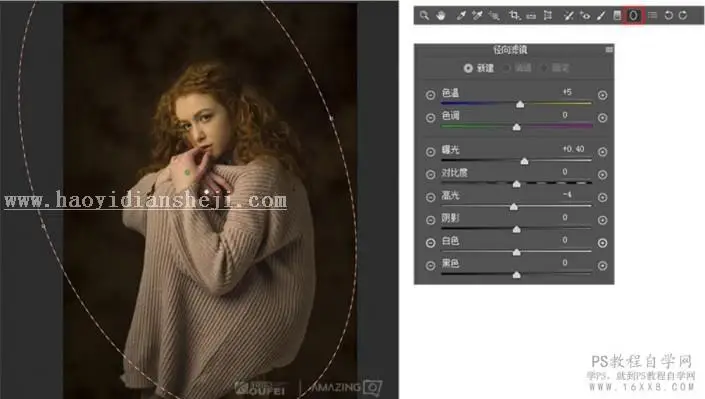The height and width of the screenshot is (399, 705).
Task: Click the 阴影 value field showing 0
Action: pyautogui.click(x=565, y=217)
